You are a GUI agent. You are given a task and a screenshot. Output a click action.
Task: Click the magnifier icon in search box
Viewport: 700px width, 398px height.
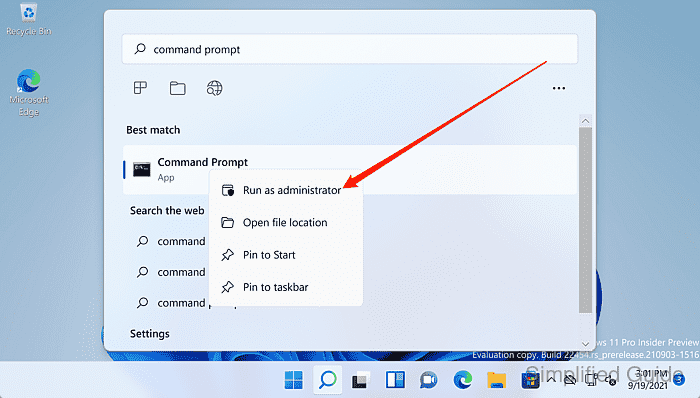[140, 49]
